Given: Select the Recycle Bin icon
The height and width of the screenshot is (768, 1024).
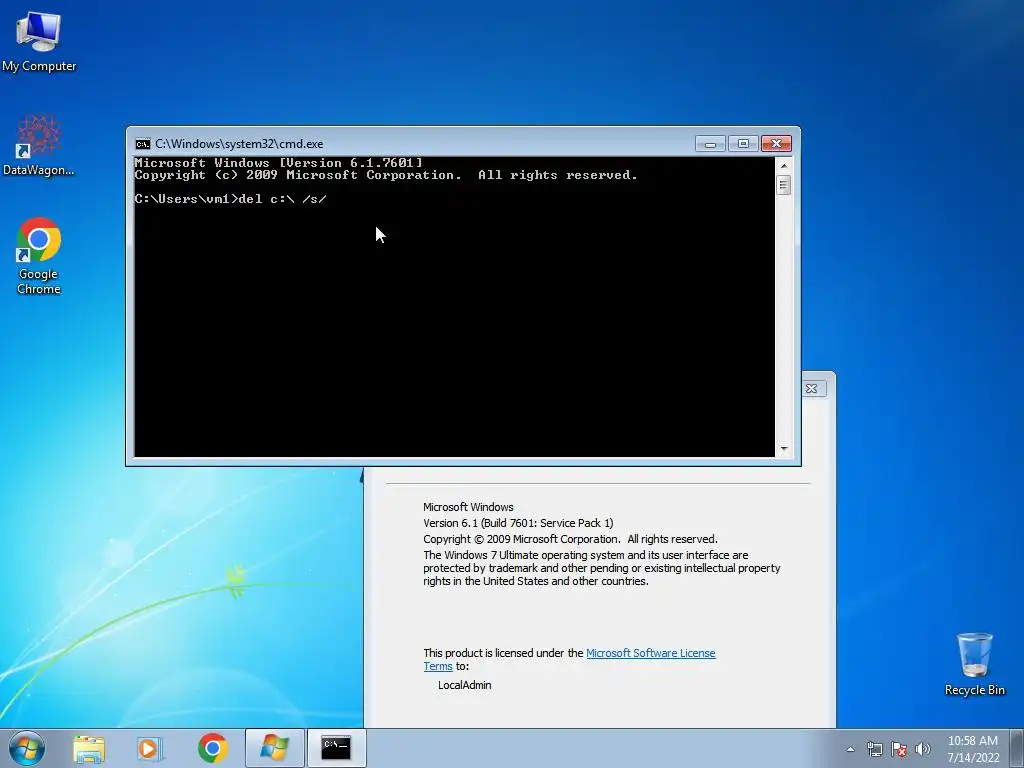Looking at the screenshot, I should [974, 664].
